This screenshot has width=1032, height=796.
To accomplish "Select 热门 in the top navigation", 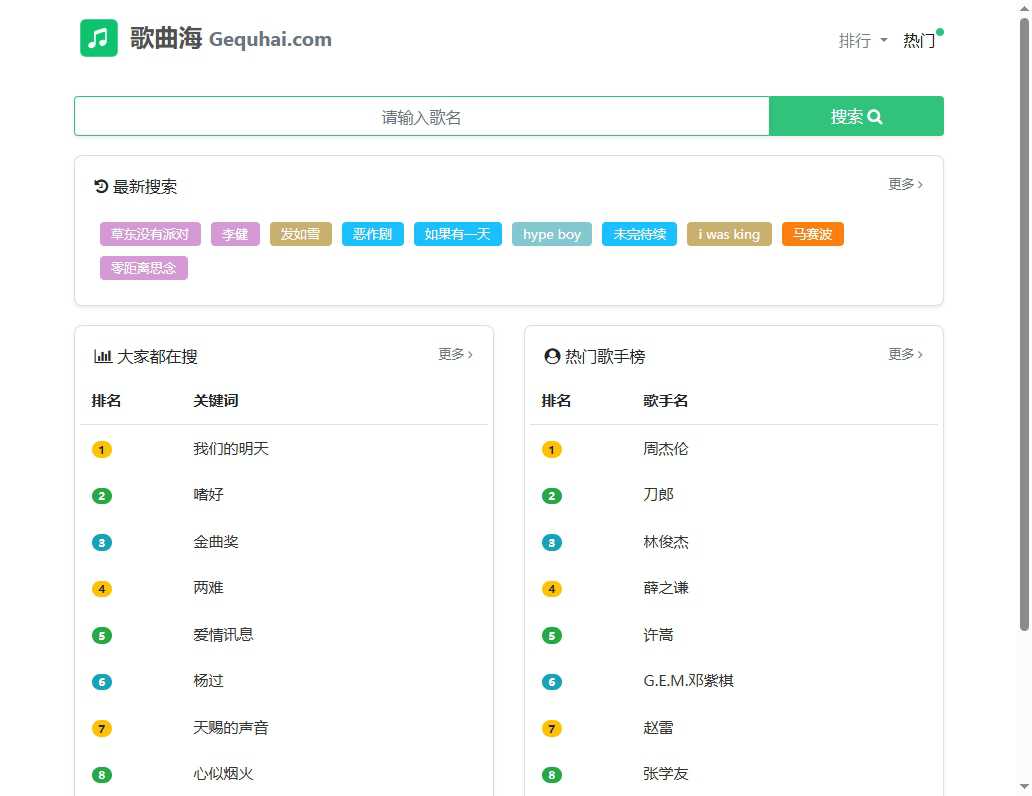I will (917, 41).
